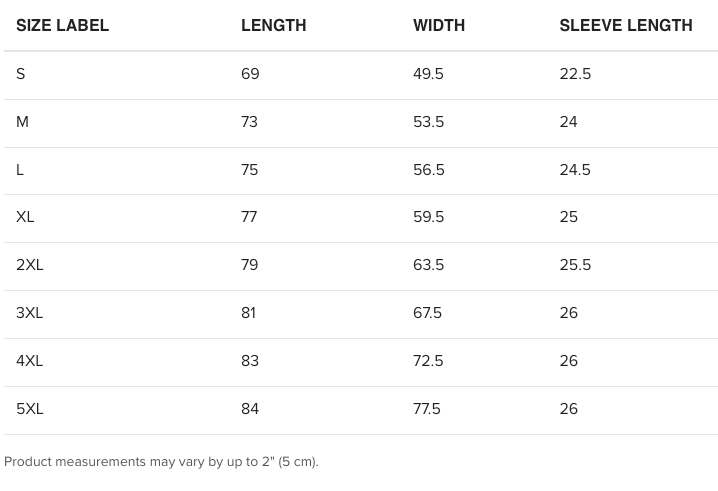Click the SIZE LABEL column header
718x491 pixels.
point(62,25)
